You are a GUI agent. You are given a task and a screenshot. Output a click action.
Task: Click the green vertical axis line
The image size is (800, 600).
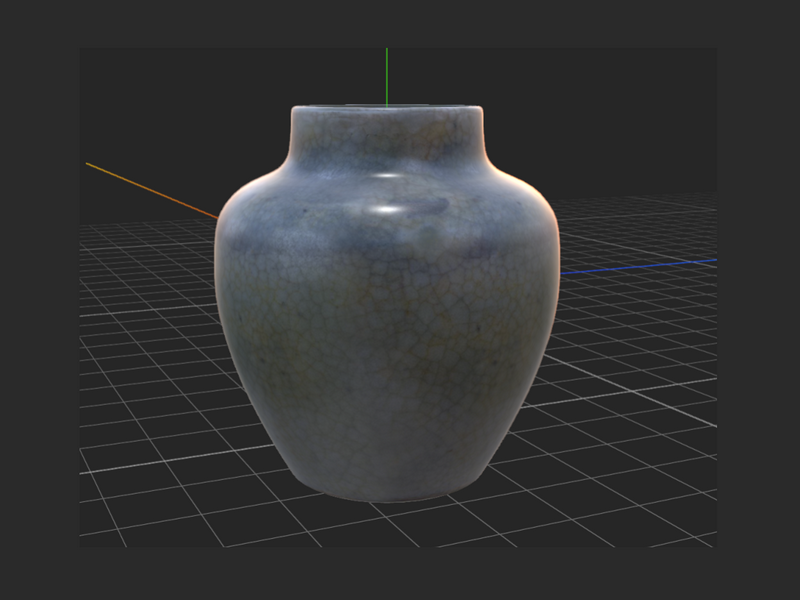pyautogui.click(x=387, y=77)
